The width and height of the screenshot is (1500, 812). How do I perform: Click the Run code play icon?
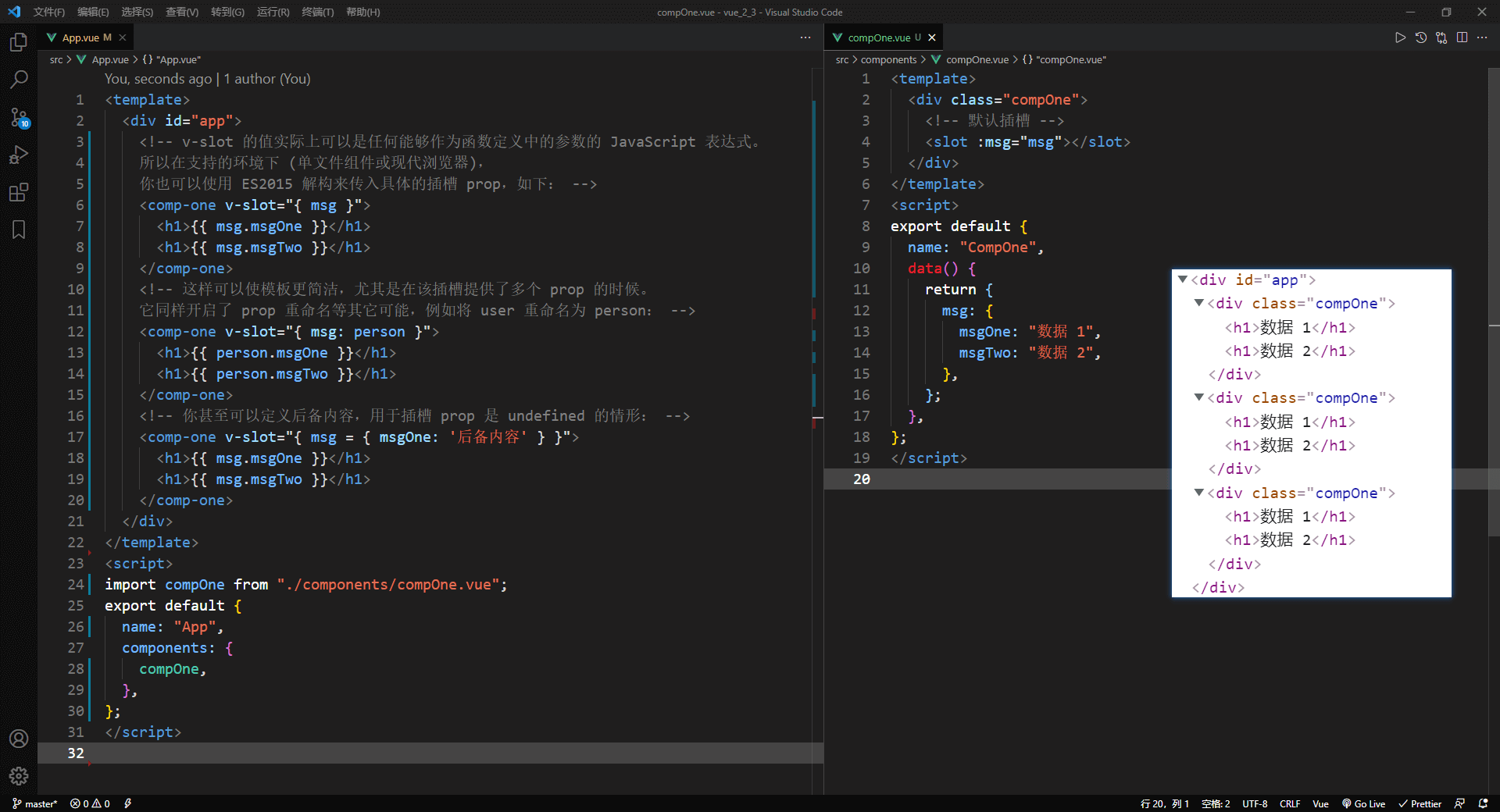[x=1400, y=37]
